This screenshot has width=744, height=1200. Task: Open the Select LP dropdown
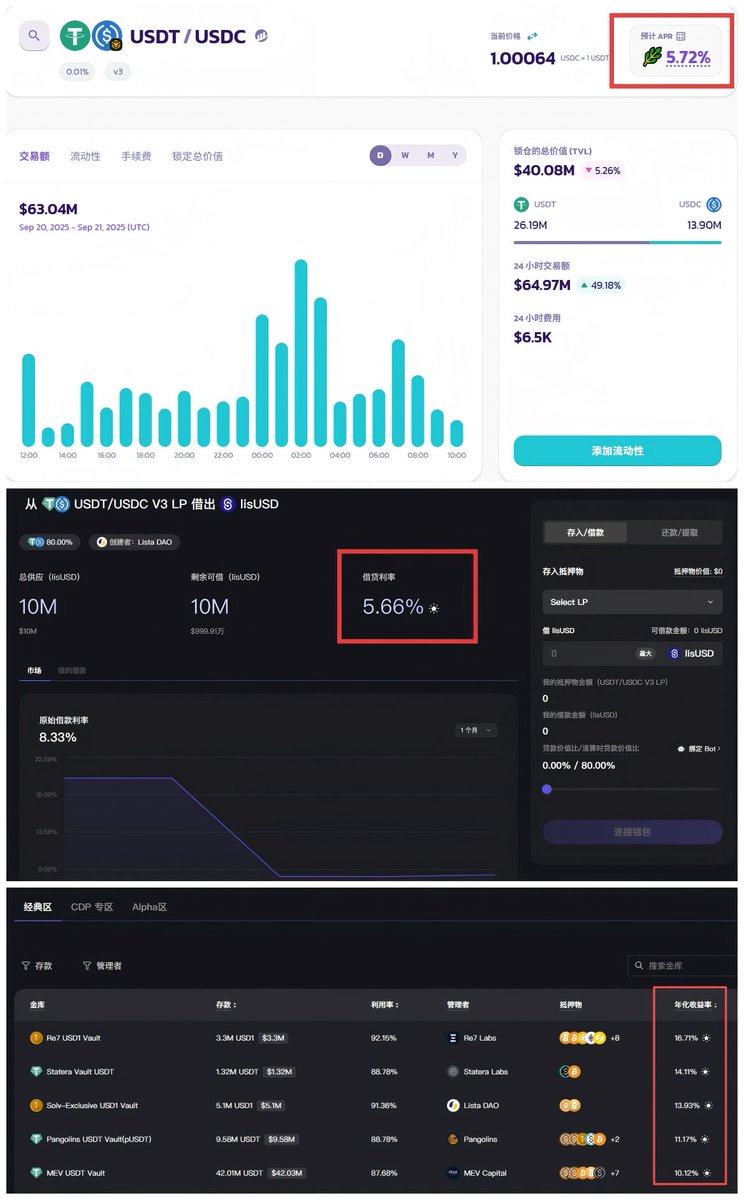(x=632, y=602)
